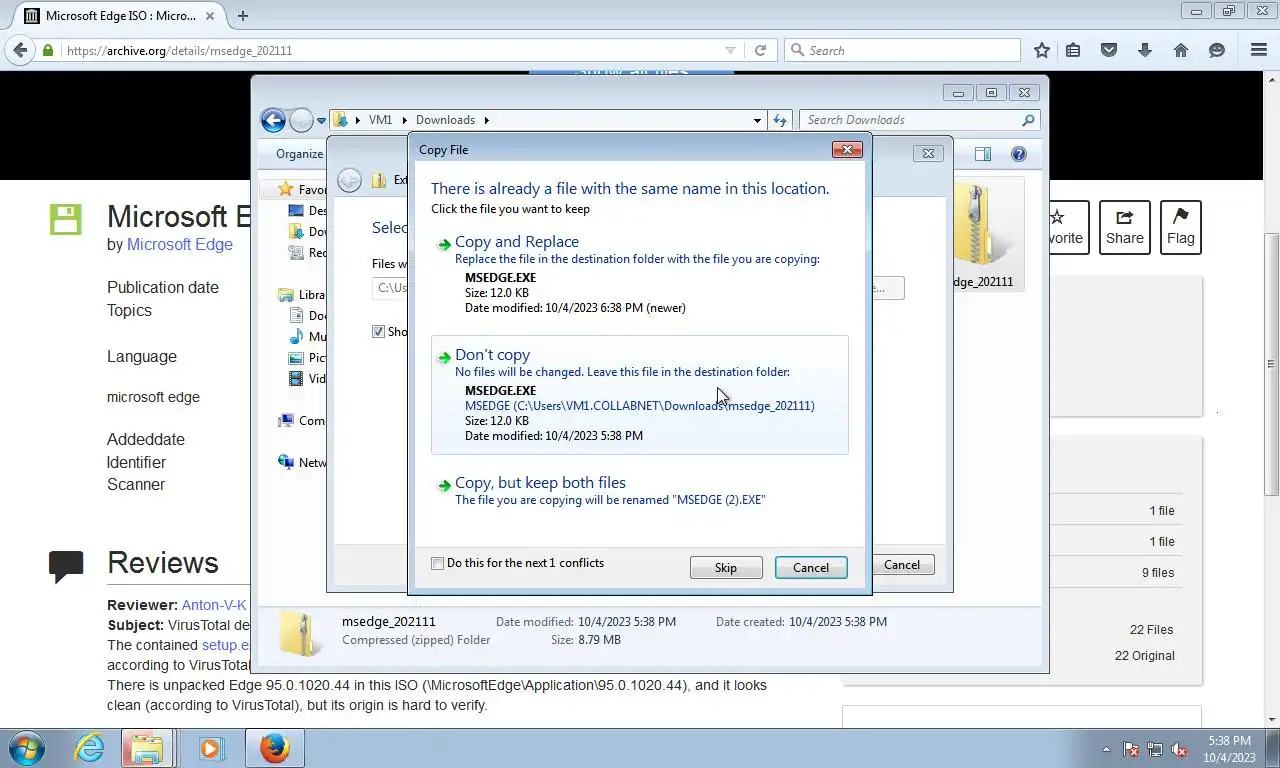Close the Copy File dialog
The image size is (1280, 768).
(x=847, y=149)
